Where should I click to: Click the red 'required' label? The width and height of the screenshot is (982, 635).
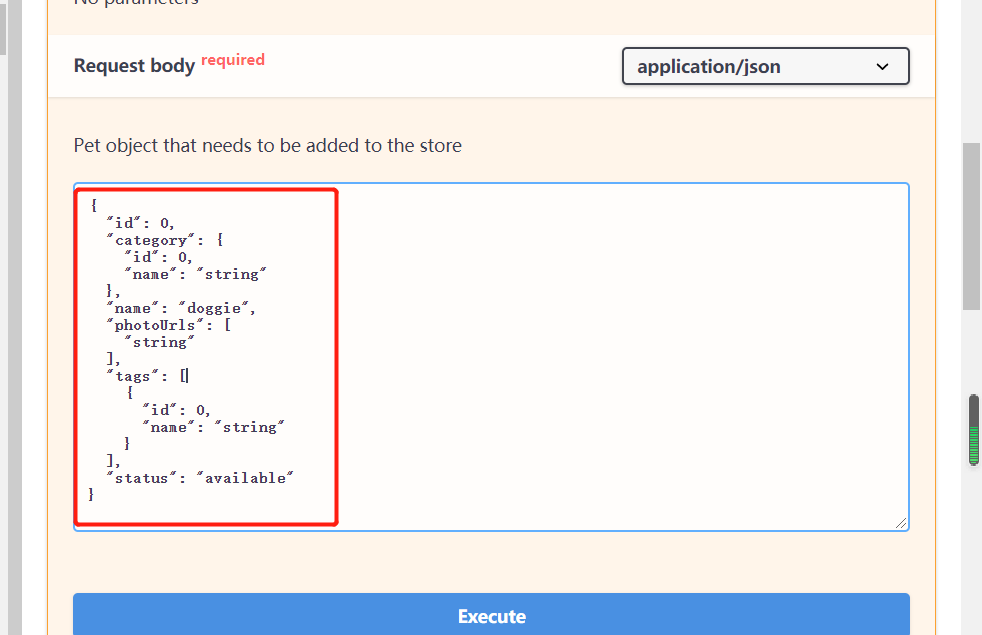tap(233, 59)
